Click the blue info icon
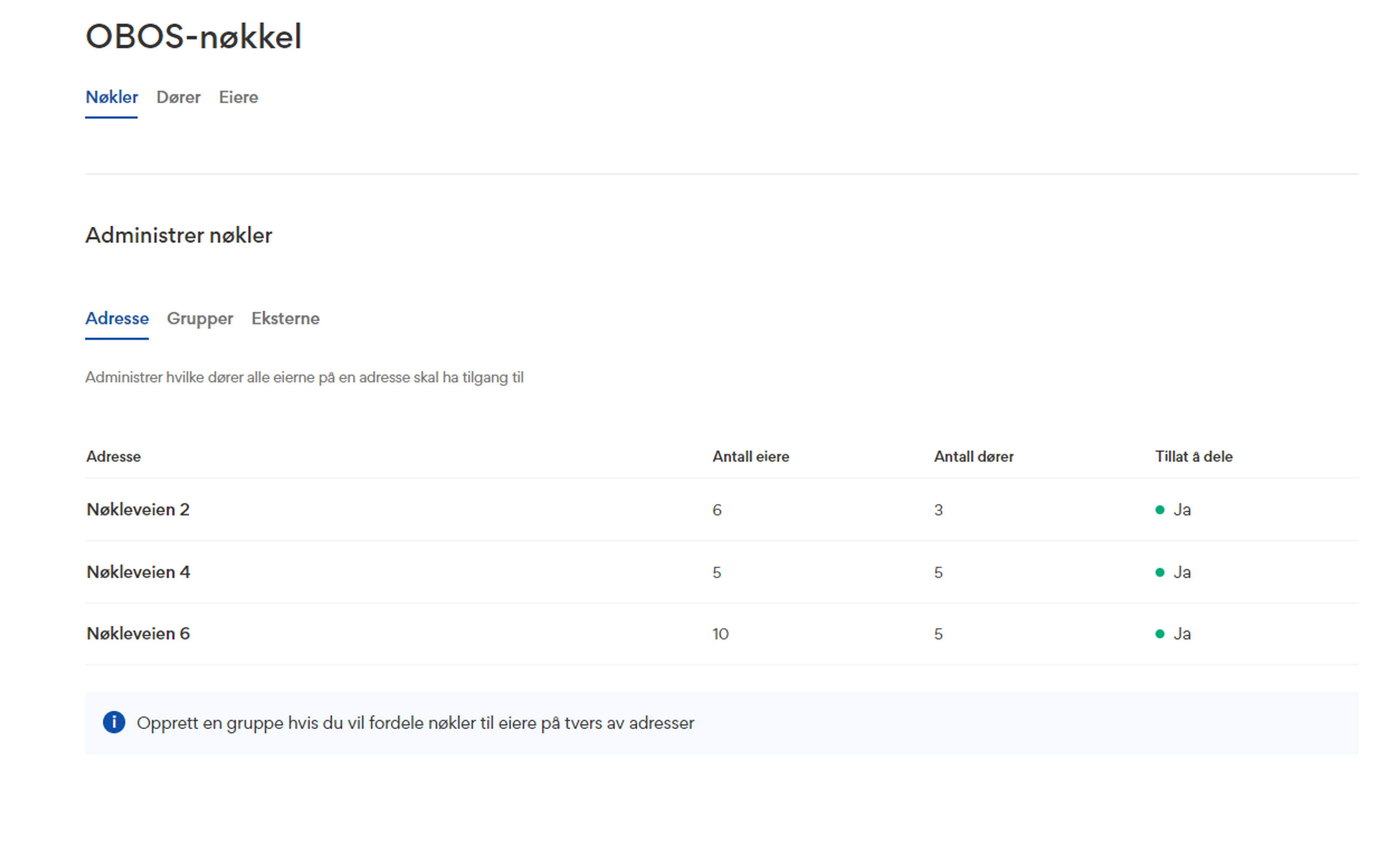Screen dimensions: 1400x846 click(114, 722)
